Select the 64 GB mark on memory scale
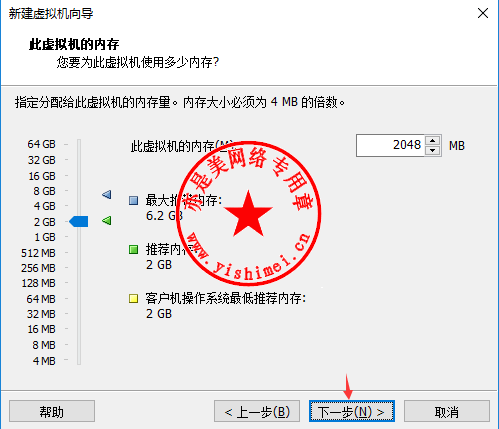This screenshot has height=429, width=499. [x=42, y=144]
